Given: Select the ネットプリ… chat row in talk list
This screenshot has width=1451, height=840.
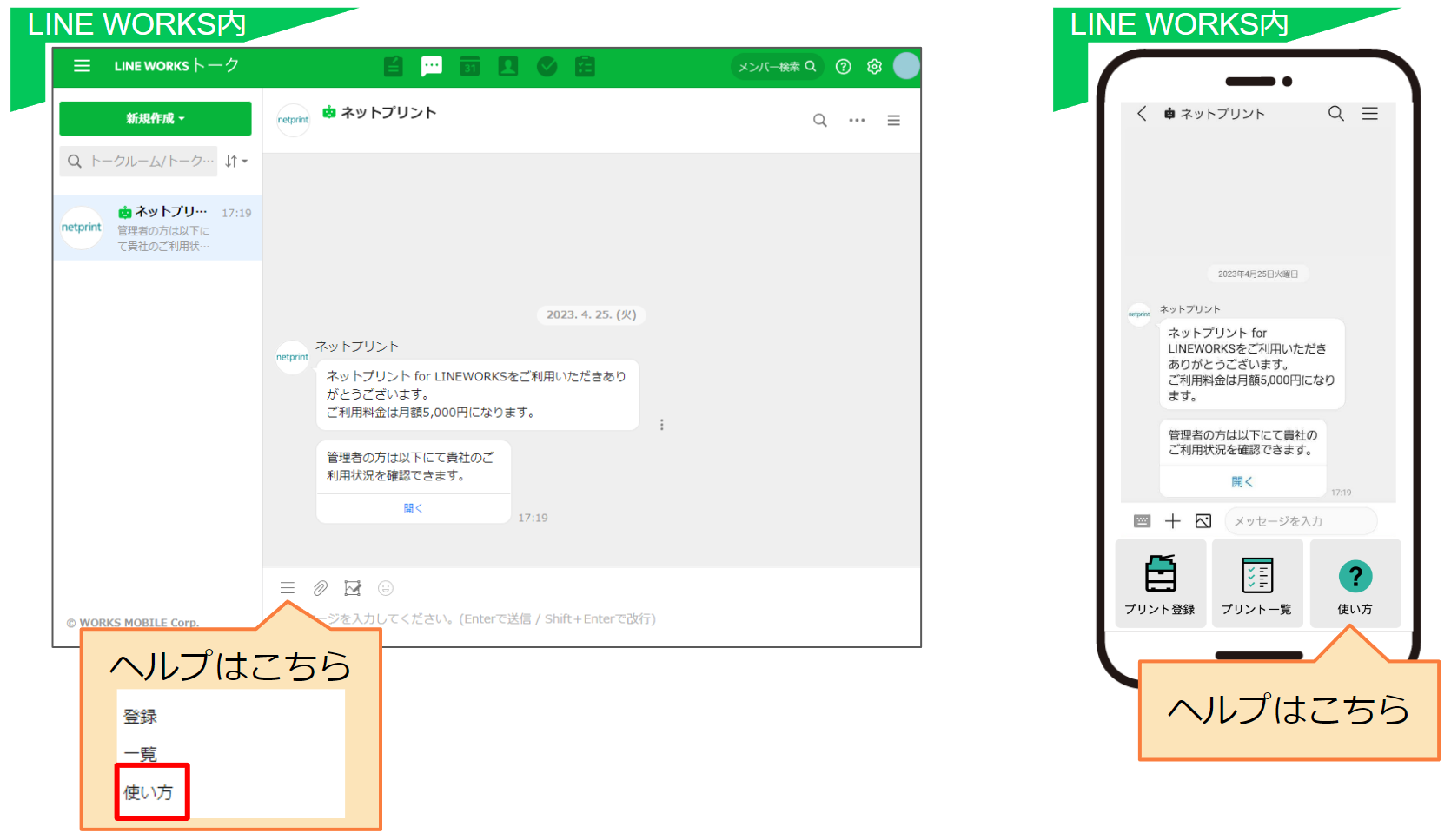Looking at the screenshot, I should click(x=157, y=228).
